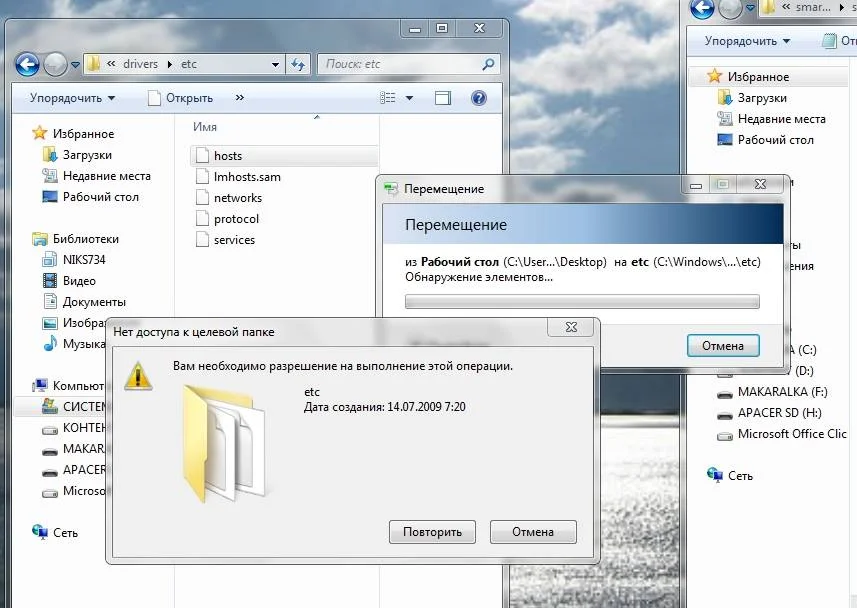Click Открыть in the left window toolbar
Image resolution: width=857 pixels, height=608 pixels.
click(181, 98)
